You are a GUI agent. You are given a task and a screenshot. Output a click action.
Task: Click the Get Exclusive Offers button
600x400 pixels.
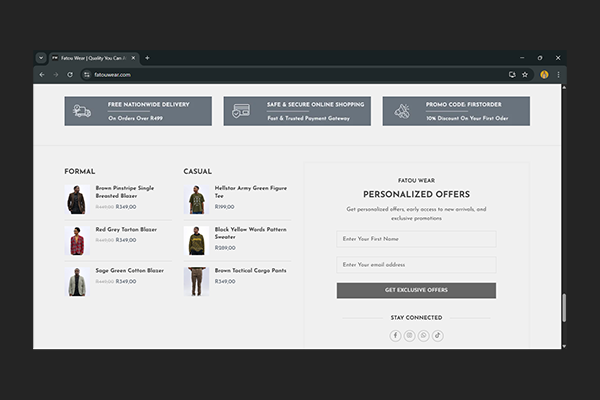pyautogui.click(x=416, y=290)
